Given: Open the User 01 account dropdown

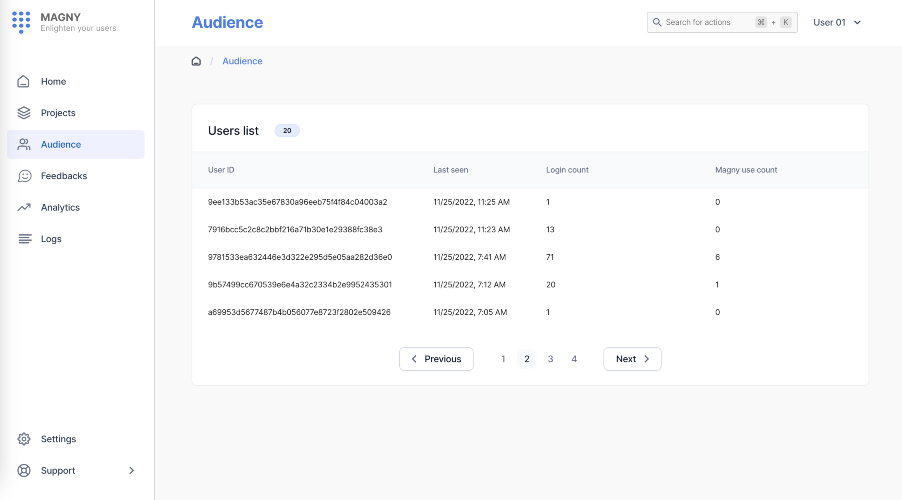Looking at the screenshot, I should click(837, 22).
